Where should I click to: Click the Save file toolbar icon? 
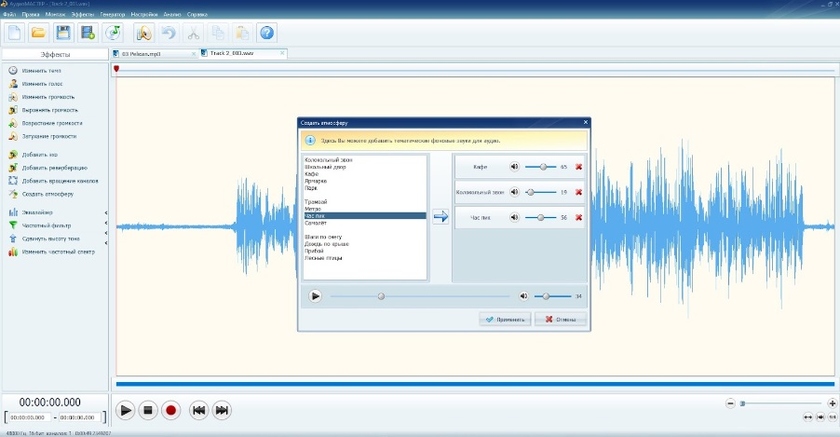(62, 33)
